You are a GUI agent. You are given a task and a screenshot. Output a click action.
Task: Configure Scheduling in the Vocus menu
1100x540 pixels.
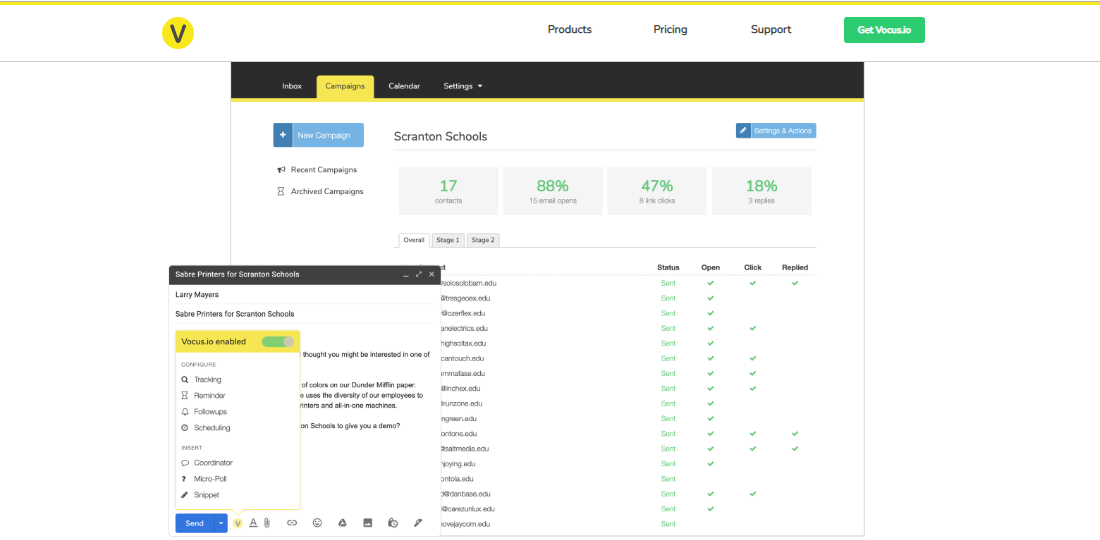point(212,428)
